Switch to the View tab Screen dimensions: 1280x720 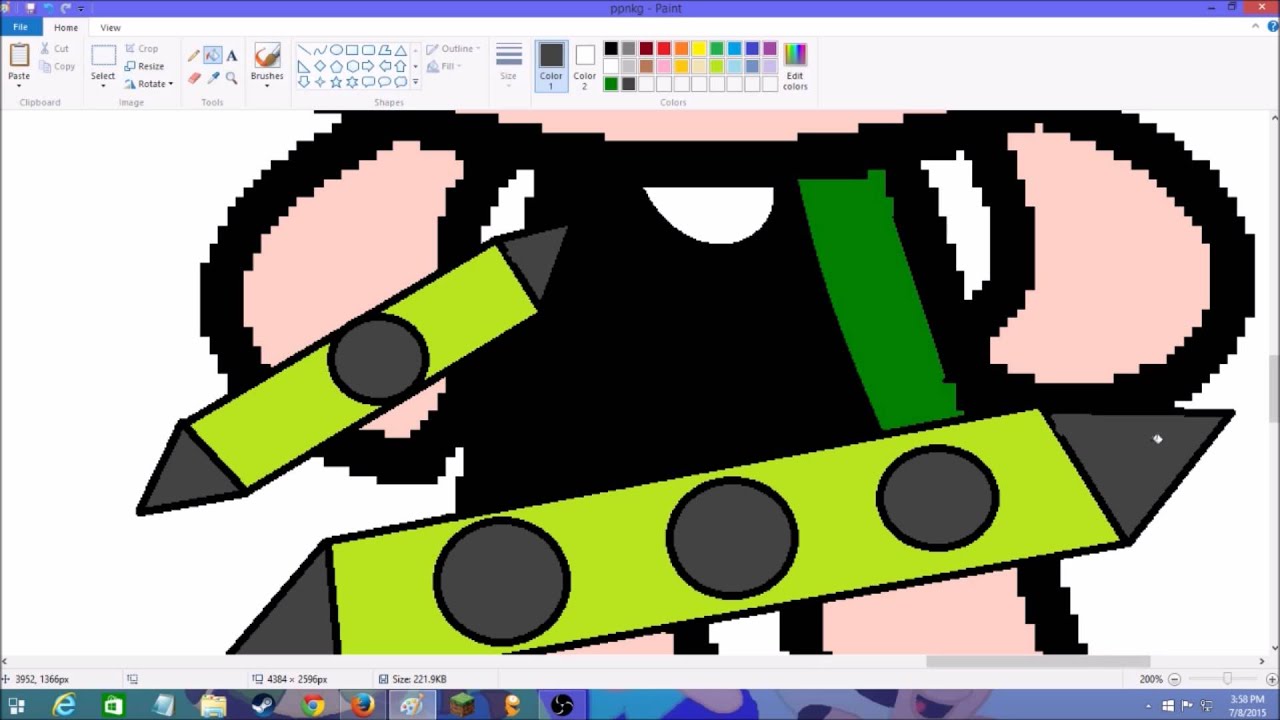110,27
